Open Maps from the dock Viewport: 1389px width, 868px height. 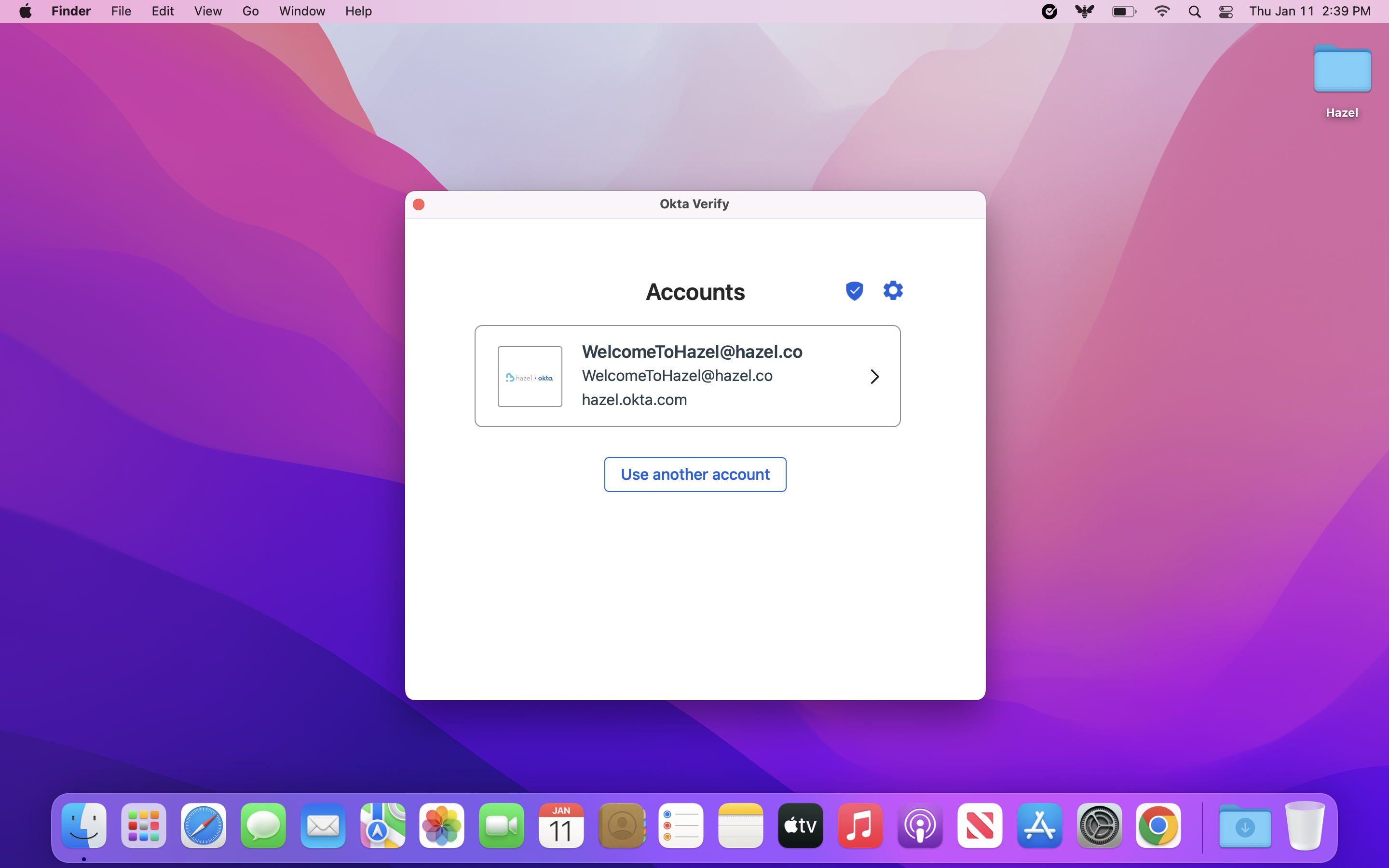(382, 826)
